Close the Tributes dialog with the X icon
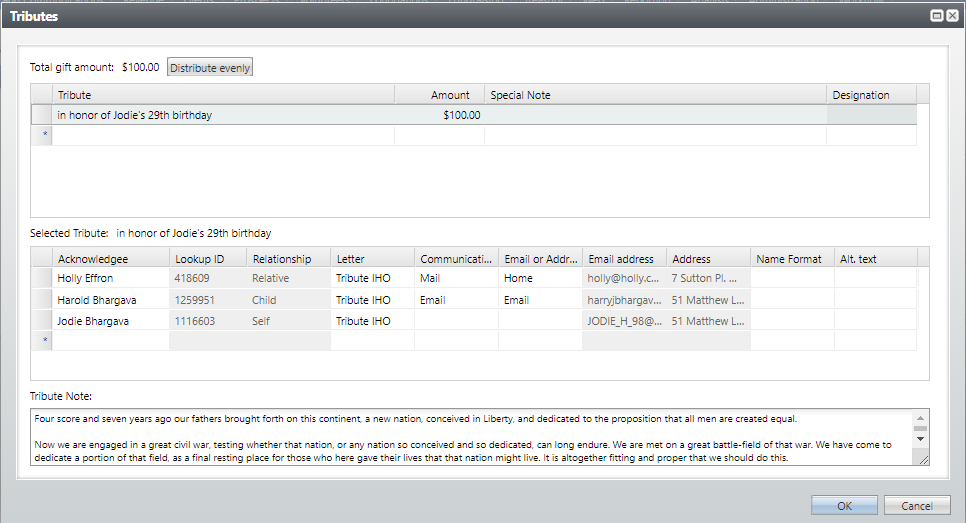 [x=952, y=16]
